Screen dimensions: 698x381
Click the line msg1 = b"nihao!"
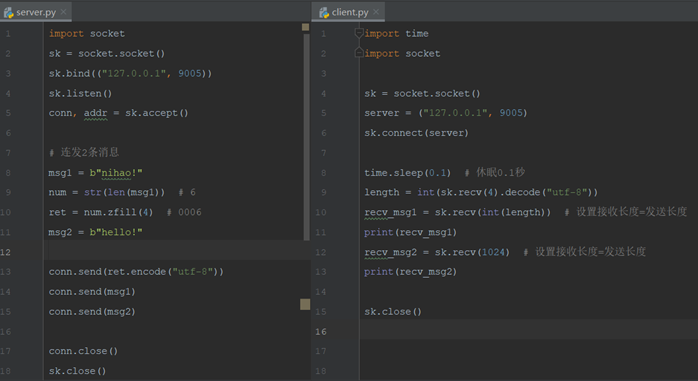point(95,173)
